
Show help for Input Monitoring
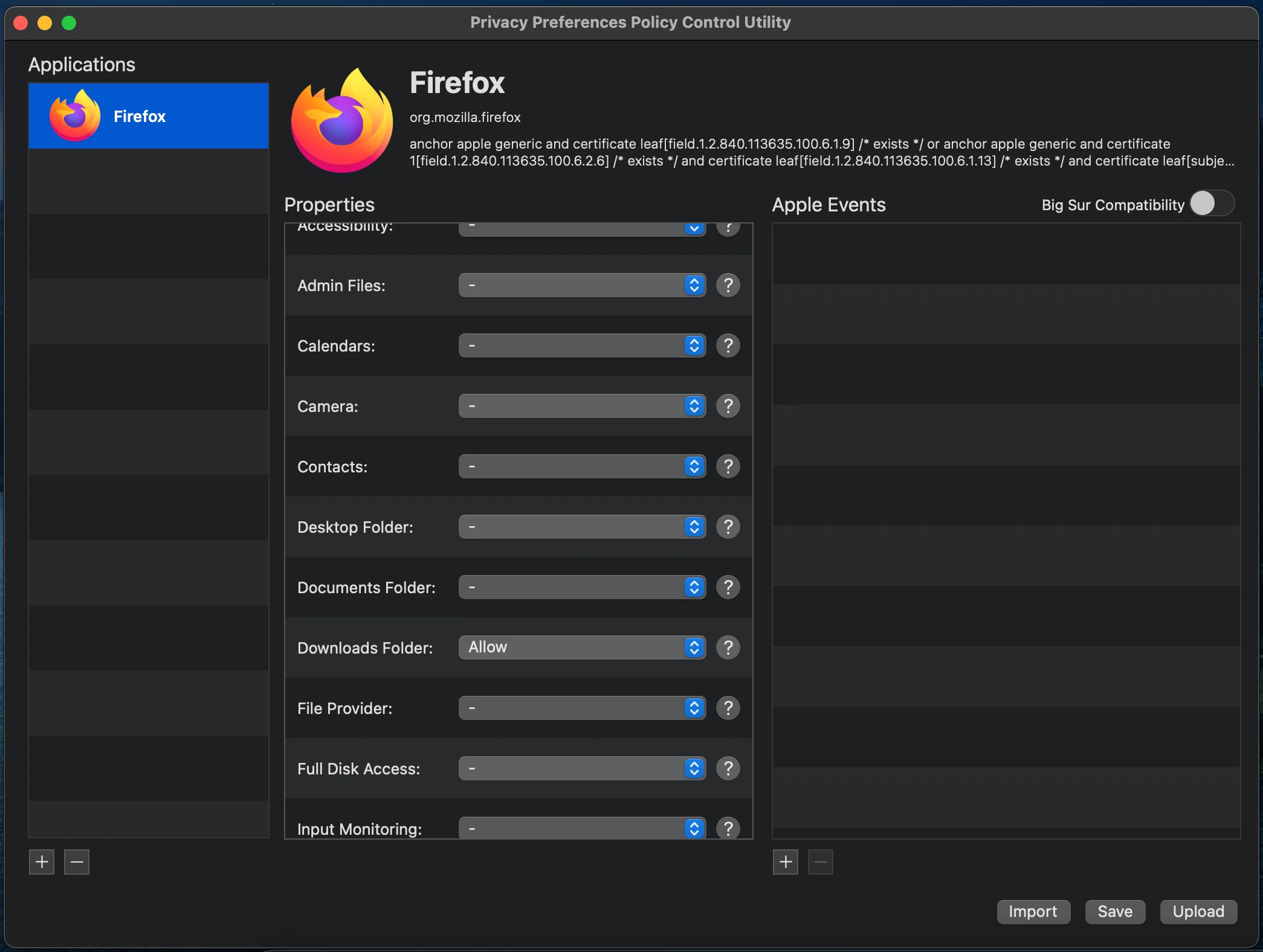coord(728,828)
